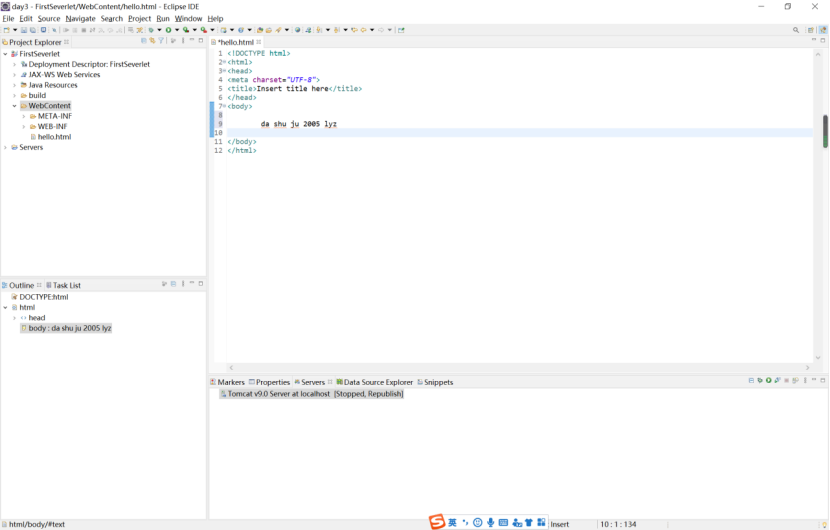The width and height of the screenshot is (830, 530).
Task: Click the Sogou emoji smiley icon
Action: (x=477, y=523)
